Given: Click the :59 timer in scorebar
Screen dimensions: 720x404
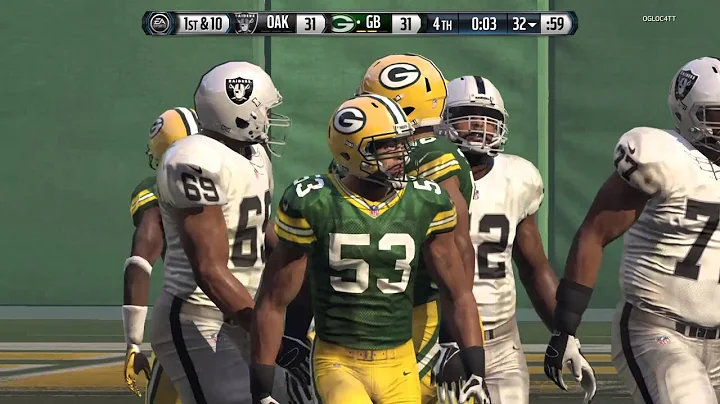Looking at the screenshot, I should tap(555, 24).
